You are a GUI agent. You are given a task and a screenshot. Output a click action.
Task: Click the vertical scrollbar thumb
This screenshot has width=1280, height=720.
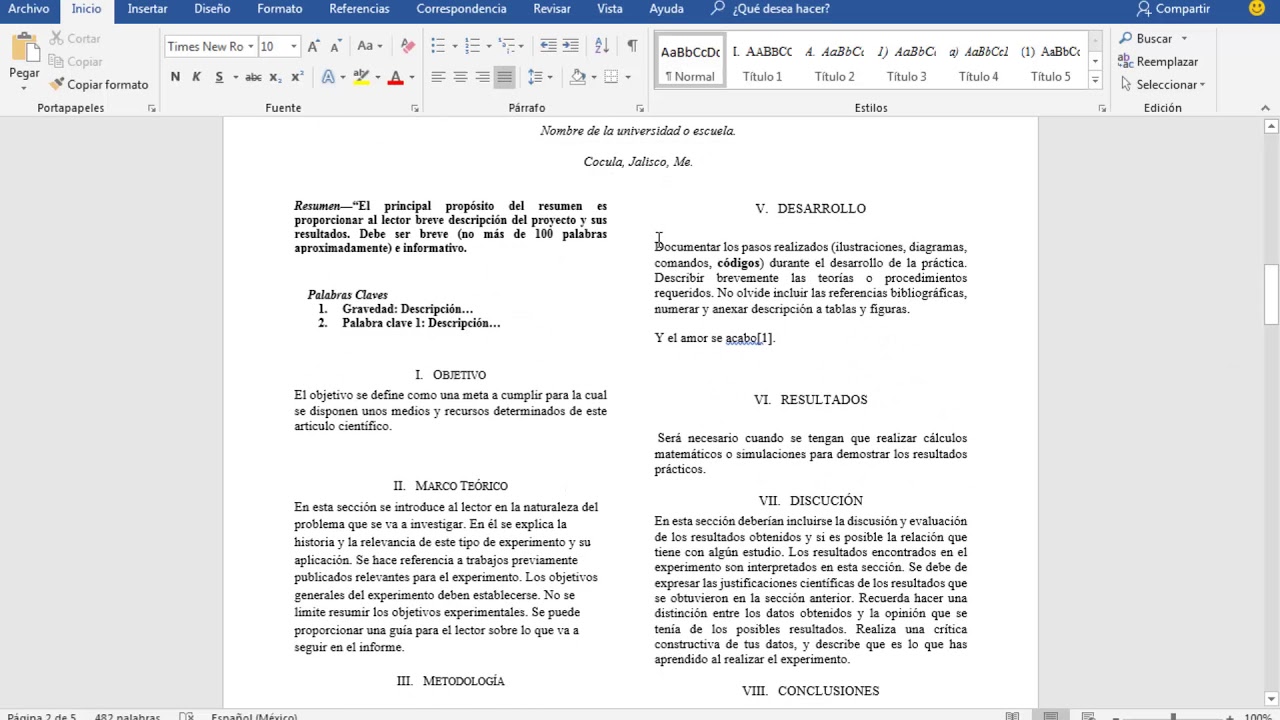(x=1271, y=295)
